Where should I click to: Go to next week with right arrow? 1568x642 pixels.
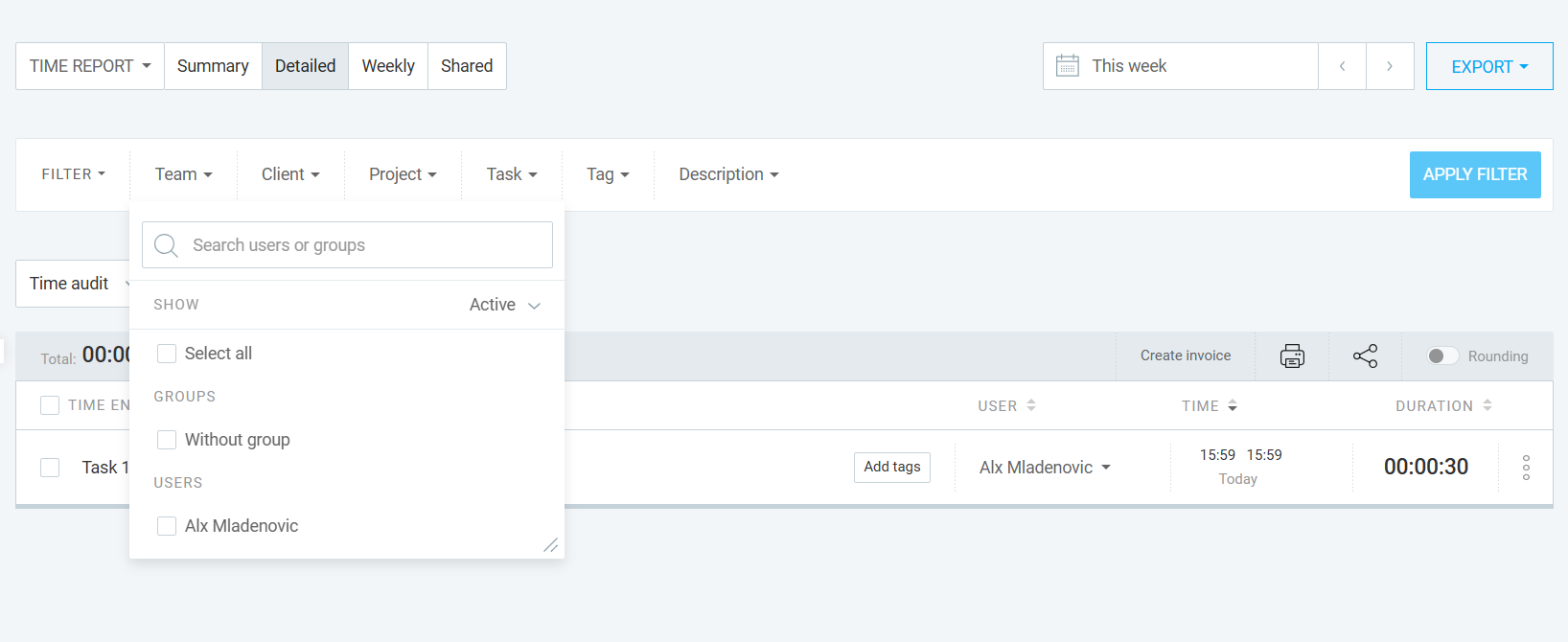[1390, 66]
